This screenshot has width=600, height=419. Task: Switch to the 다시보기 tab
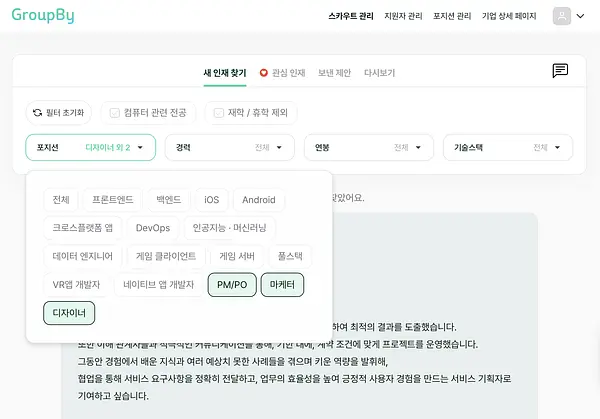tap(380, 73)
